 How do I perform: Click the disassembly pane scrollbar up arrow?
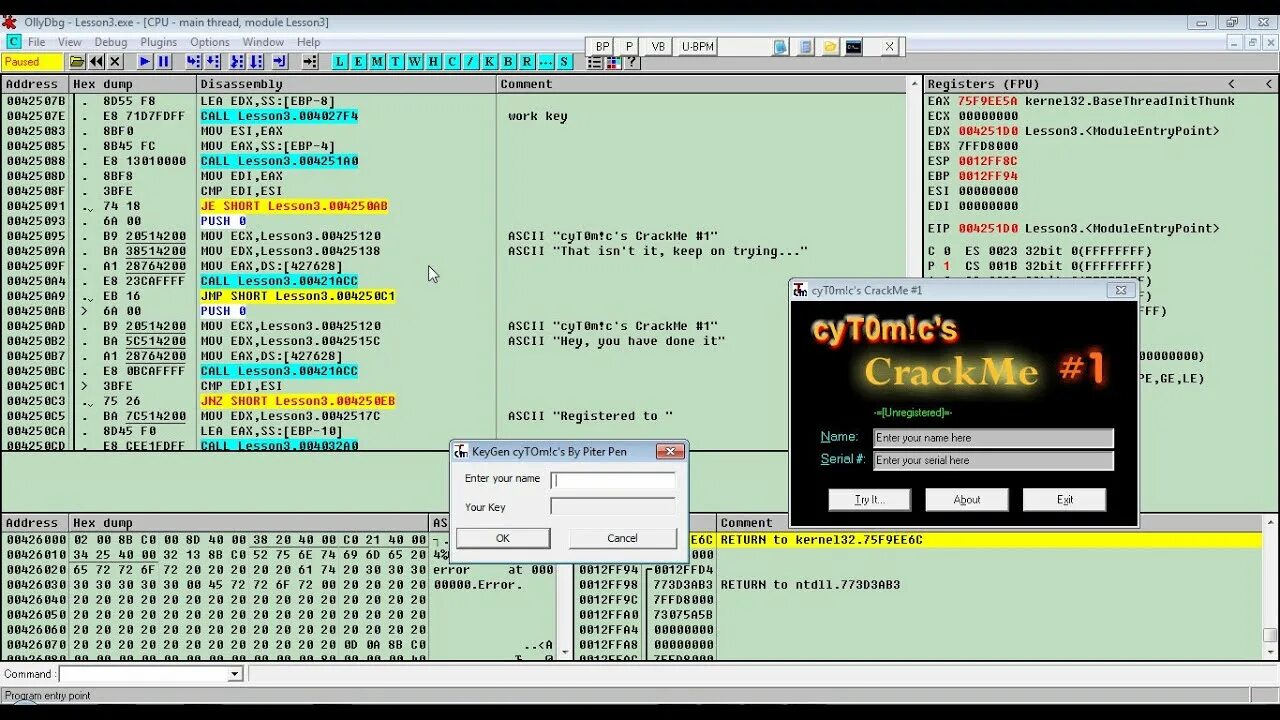[x=913, y=84]
